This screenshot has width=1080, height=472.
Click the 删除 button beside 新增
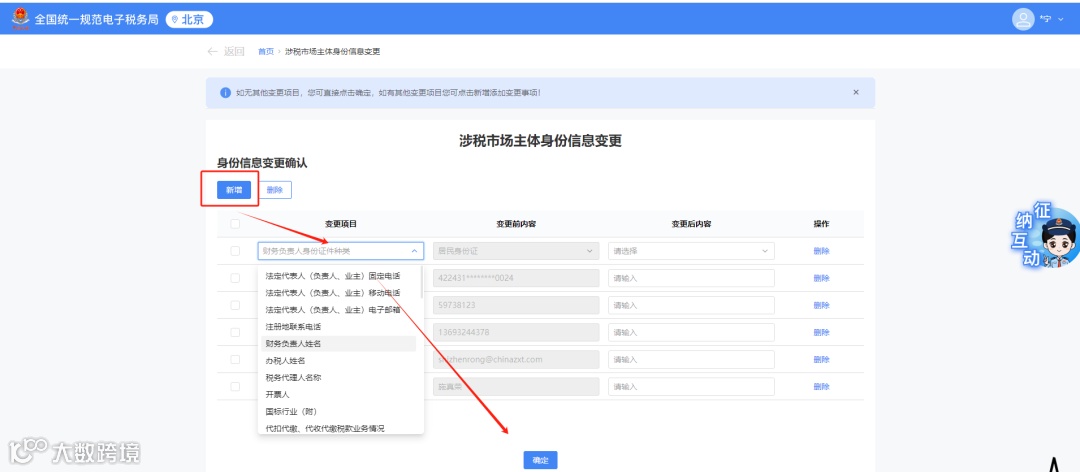pos(275,189)
